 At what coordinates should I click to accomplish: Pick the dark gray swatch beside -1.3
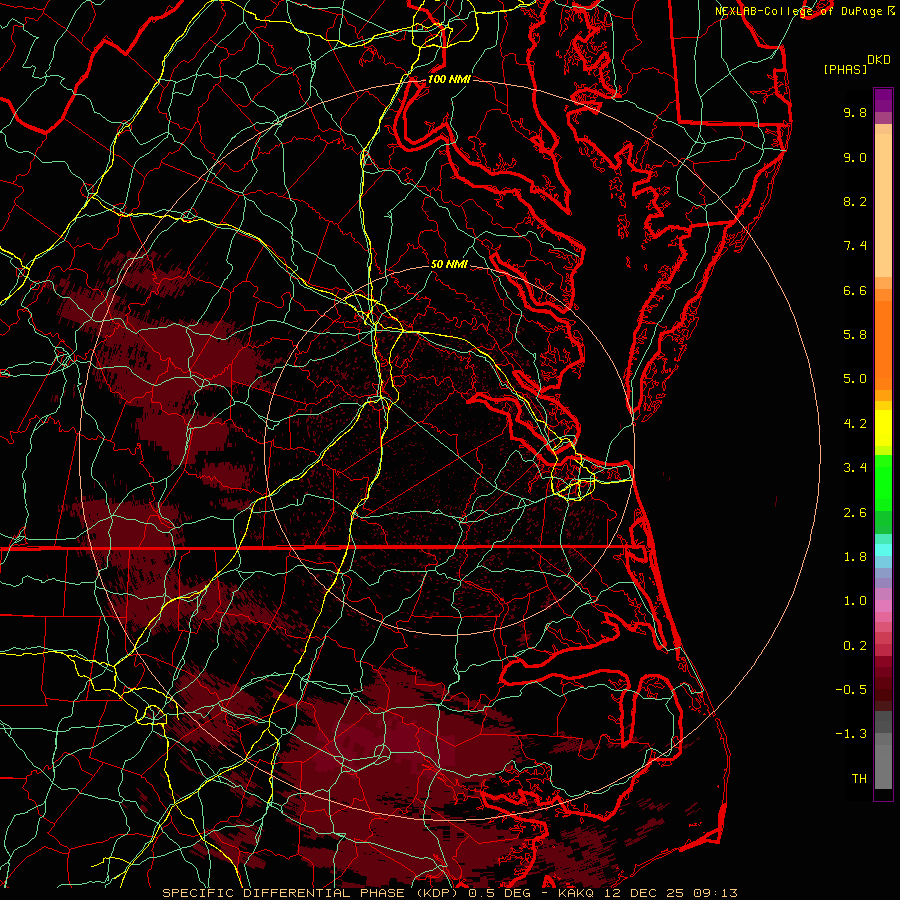(883, 722)
